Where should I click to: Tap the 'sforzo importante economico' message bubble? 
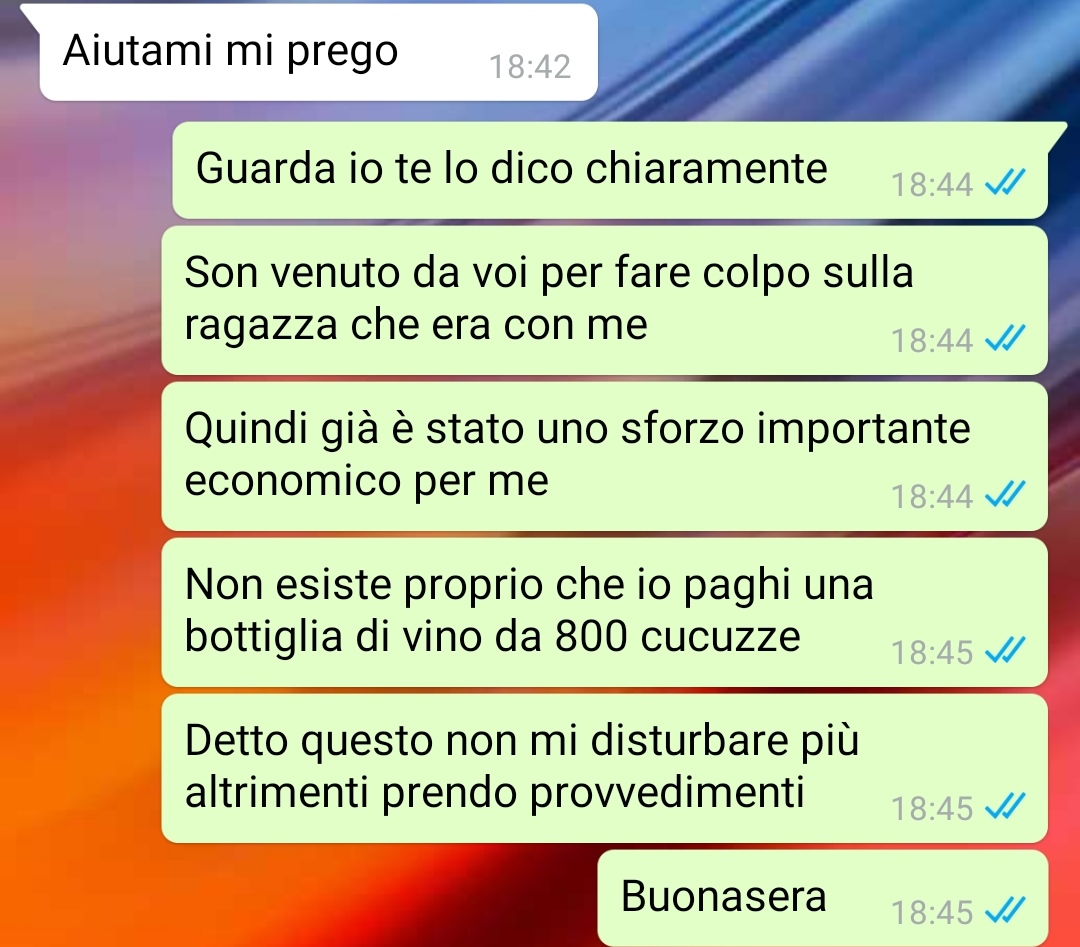click(x=604, y=456)
